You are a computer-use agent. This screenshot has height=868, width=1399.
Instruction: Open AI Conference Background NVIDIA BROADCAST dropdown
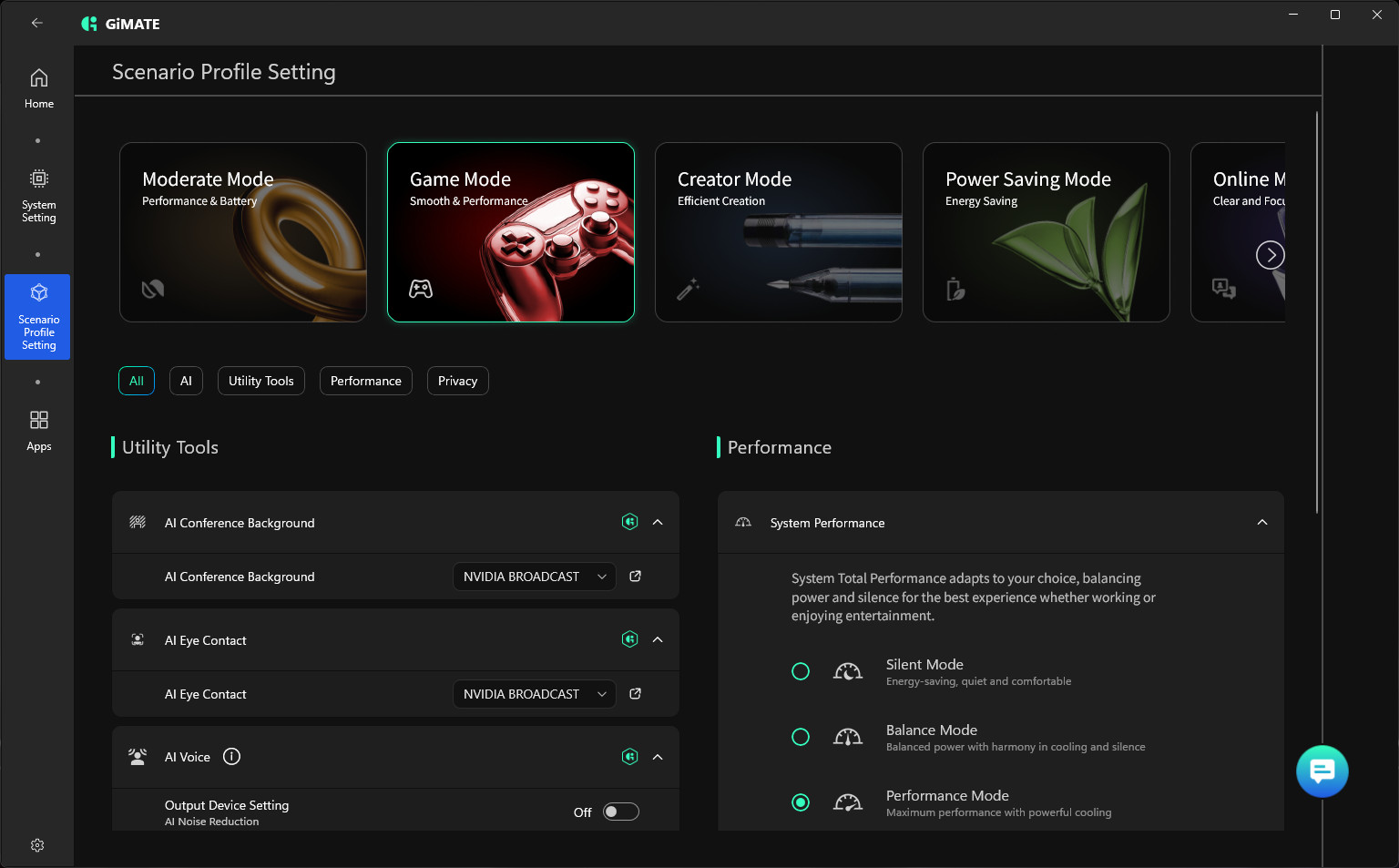pos(535,577)
